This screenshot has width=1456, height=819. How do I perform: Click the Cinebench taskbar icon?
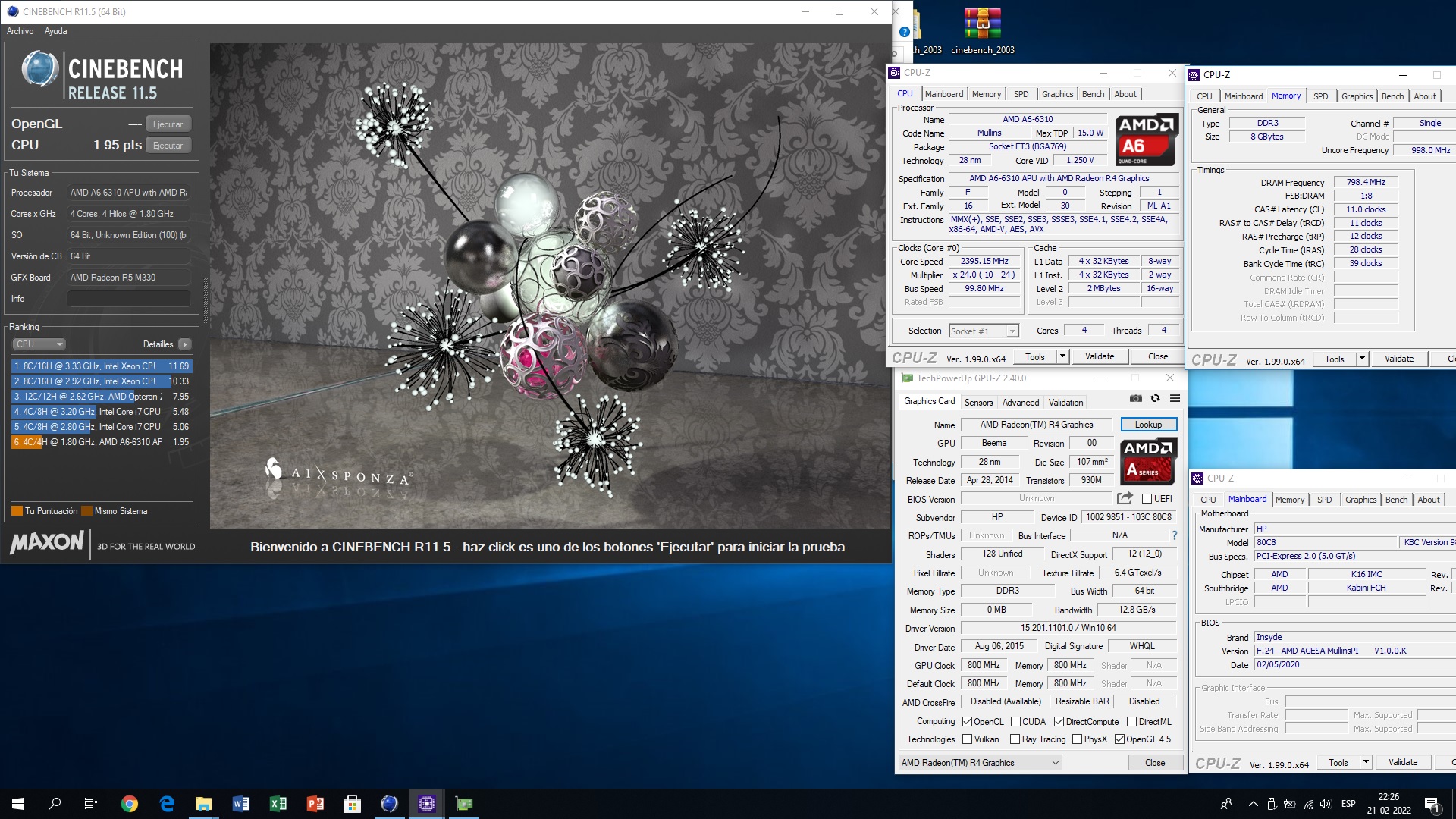click(389, 804)
